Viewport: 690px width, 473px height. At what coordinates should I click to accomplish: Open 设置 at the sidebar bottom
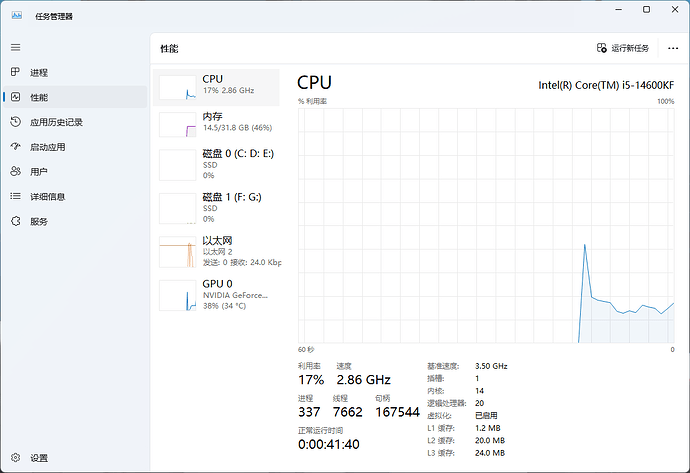point(75,458)
